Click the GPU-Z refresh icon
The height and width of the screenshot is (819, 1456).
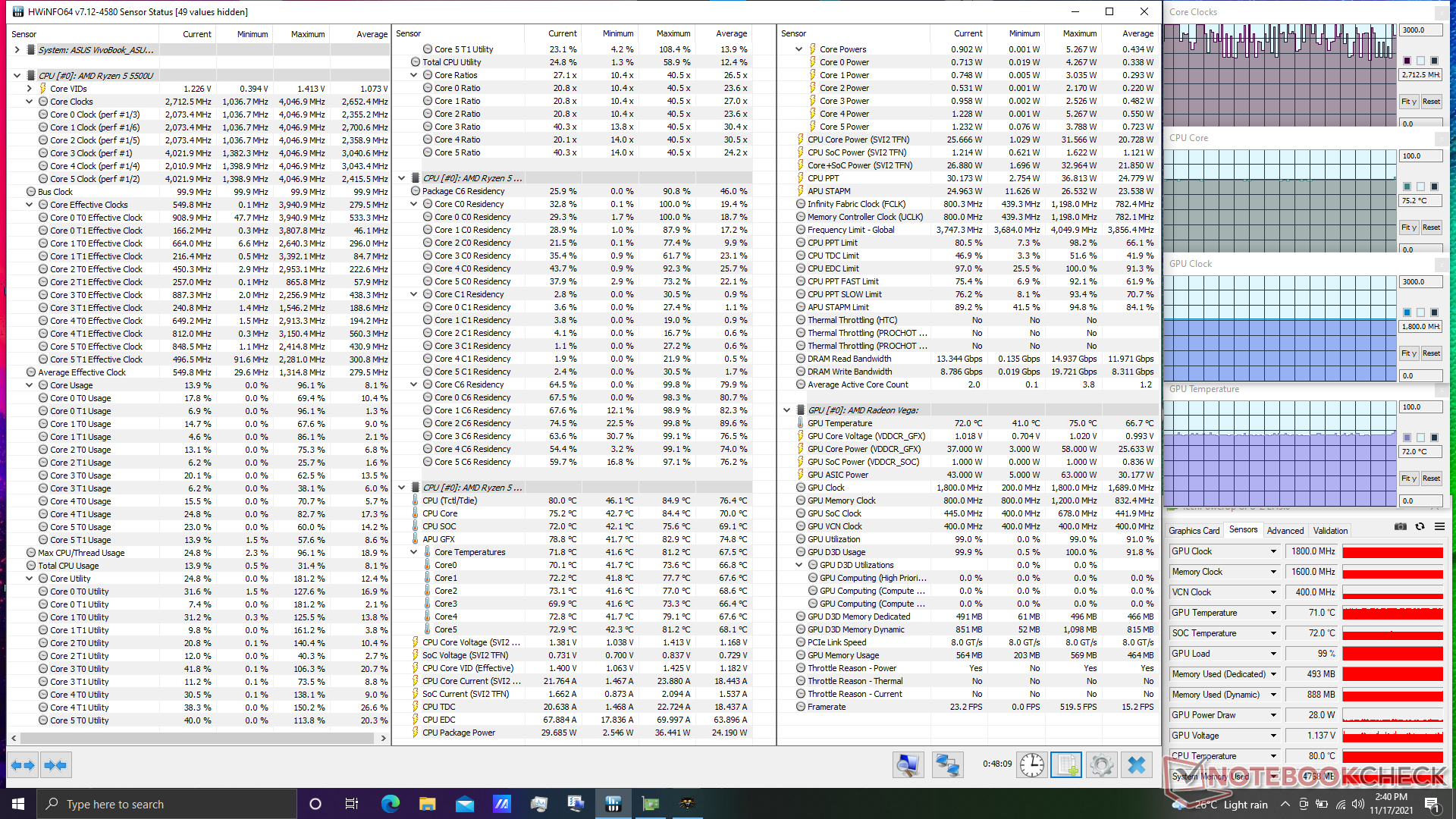(x=1420, y=526)
